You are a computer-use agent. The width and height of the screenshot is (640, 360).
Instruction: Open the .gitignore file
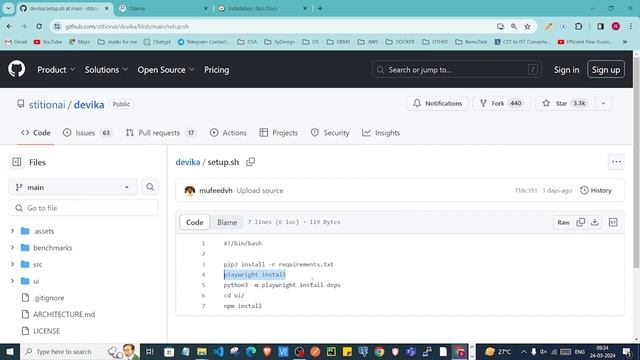point(49,298)
